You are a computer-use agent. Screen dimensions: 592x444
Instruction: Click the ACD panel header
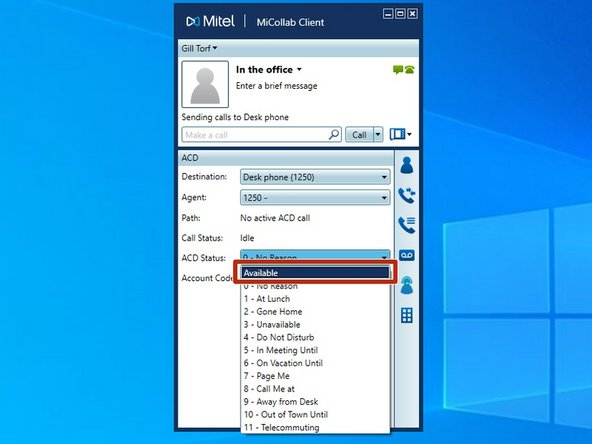coord(286,158)
